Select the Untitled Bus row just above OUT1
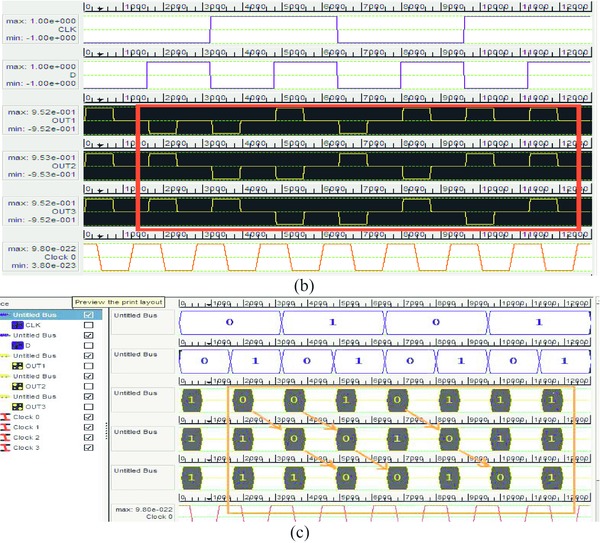This screenshot has height=543, width=600. pos(51,356)
